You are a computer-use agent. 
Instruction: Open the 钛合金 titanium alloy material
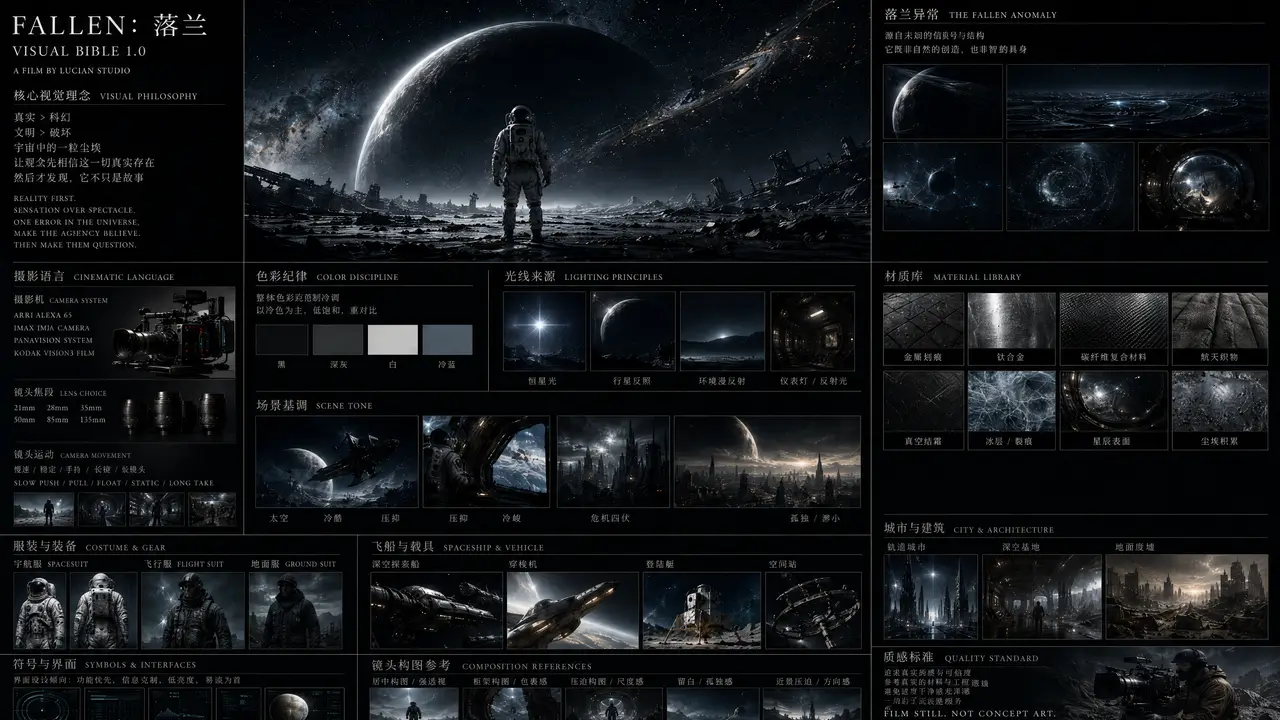1012,320
